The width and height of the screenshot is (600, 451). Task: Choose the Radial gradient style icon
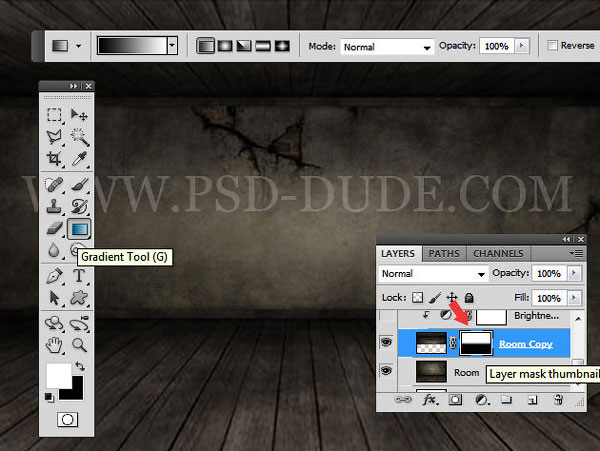click(x=225, y=46)
